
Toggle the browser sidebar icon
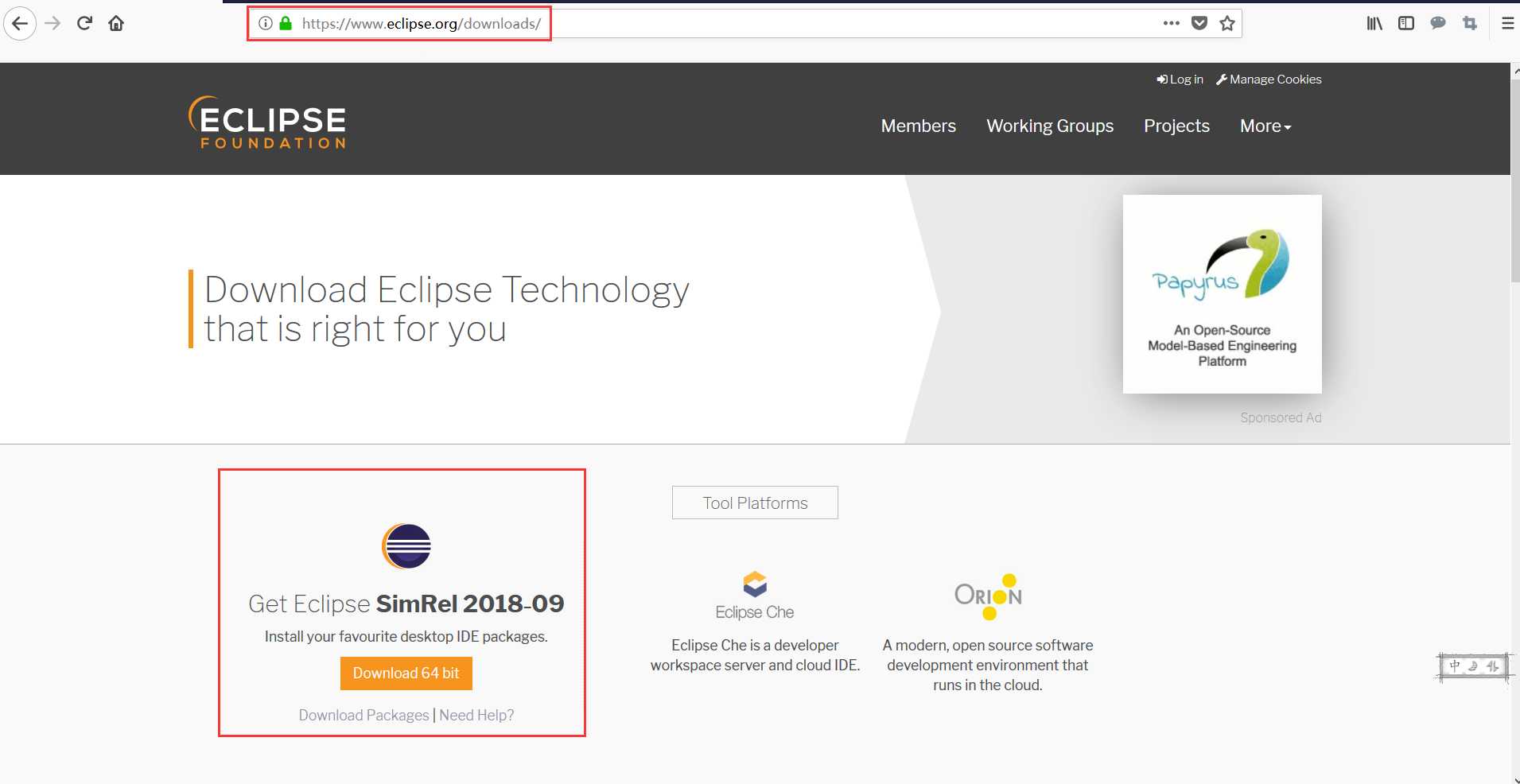(1406, 23)
